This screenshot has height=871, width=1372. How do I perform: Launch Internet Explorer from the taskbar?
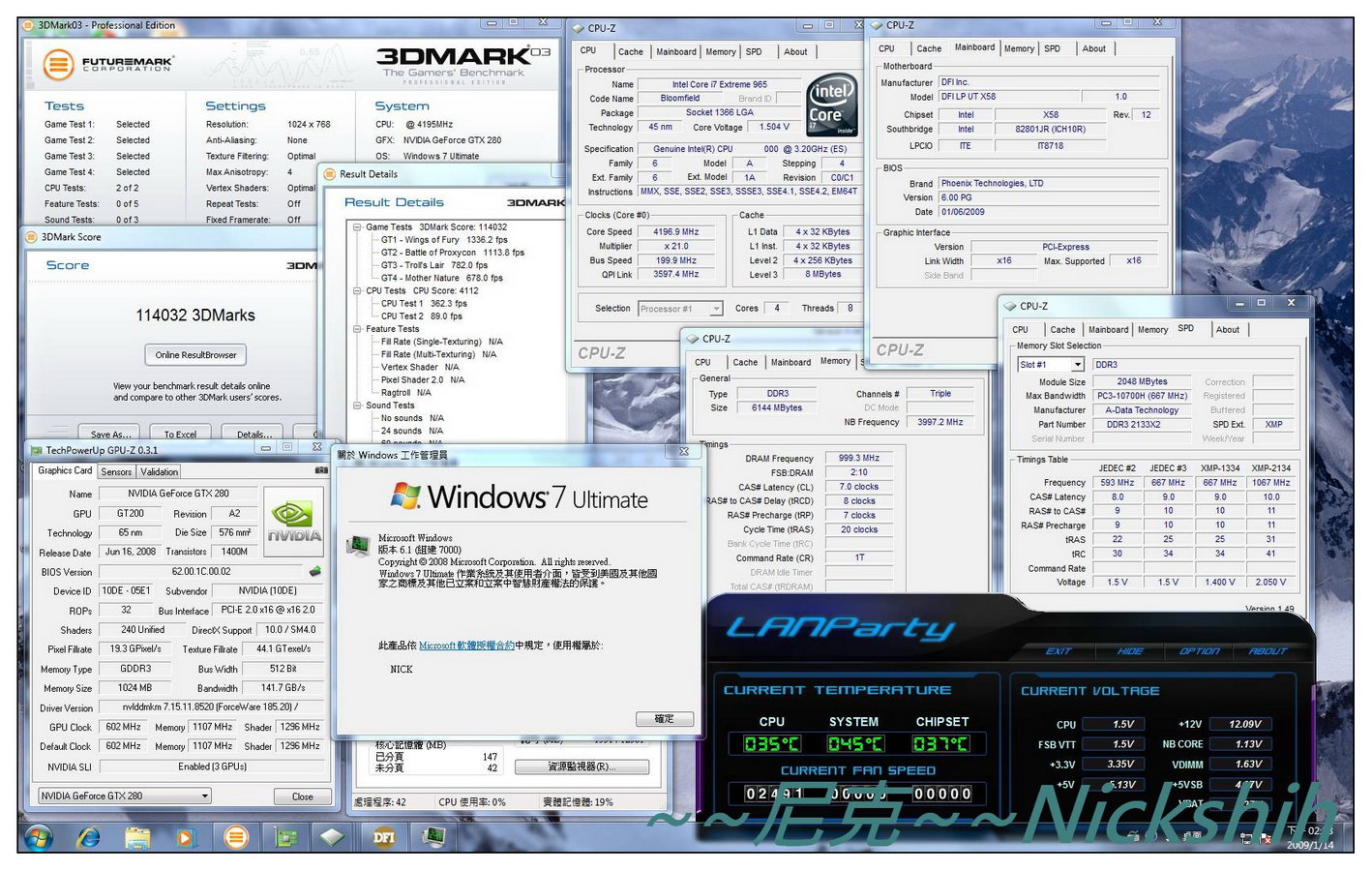click(88, 836)
